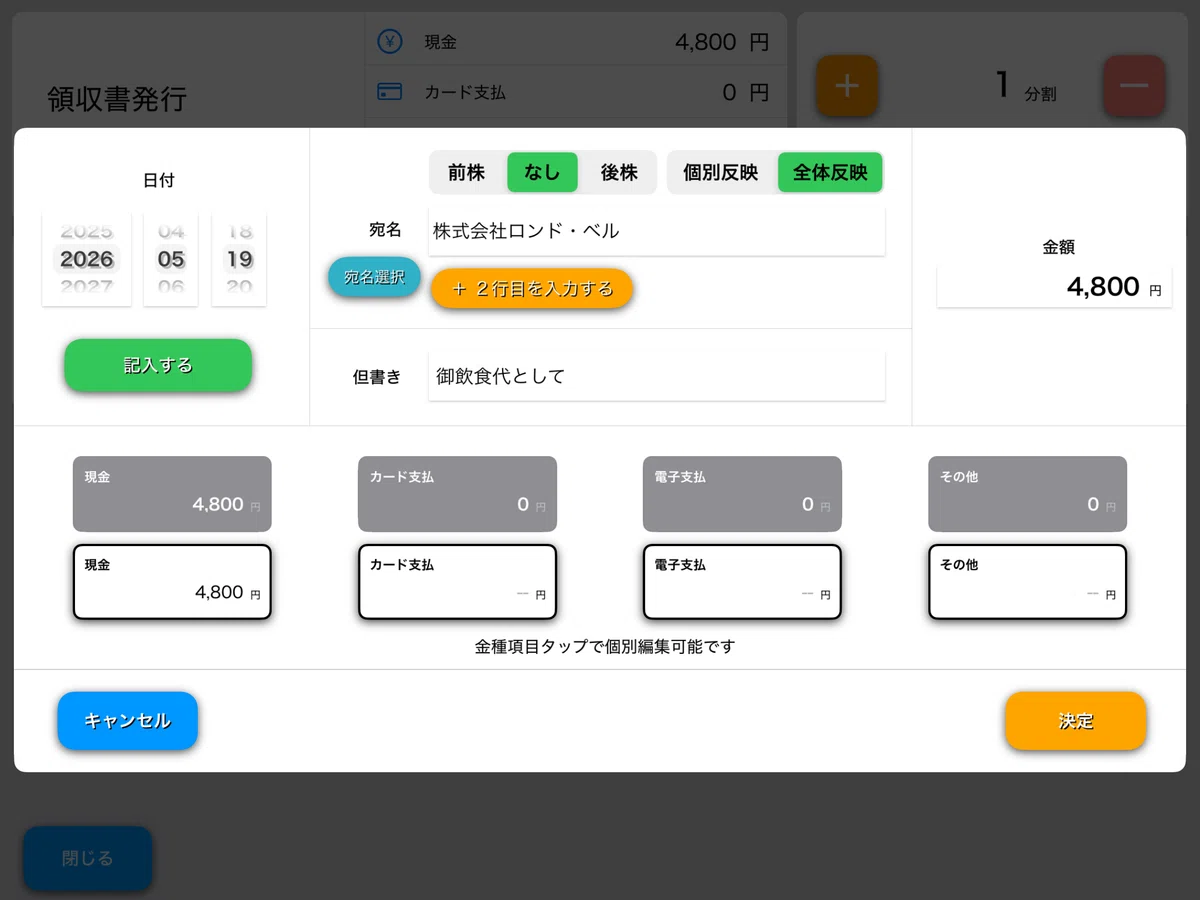Viewport: 1200px width, 900px height.
Task: Select 後株 company suffix option
Action: point(619,172)
